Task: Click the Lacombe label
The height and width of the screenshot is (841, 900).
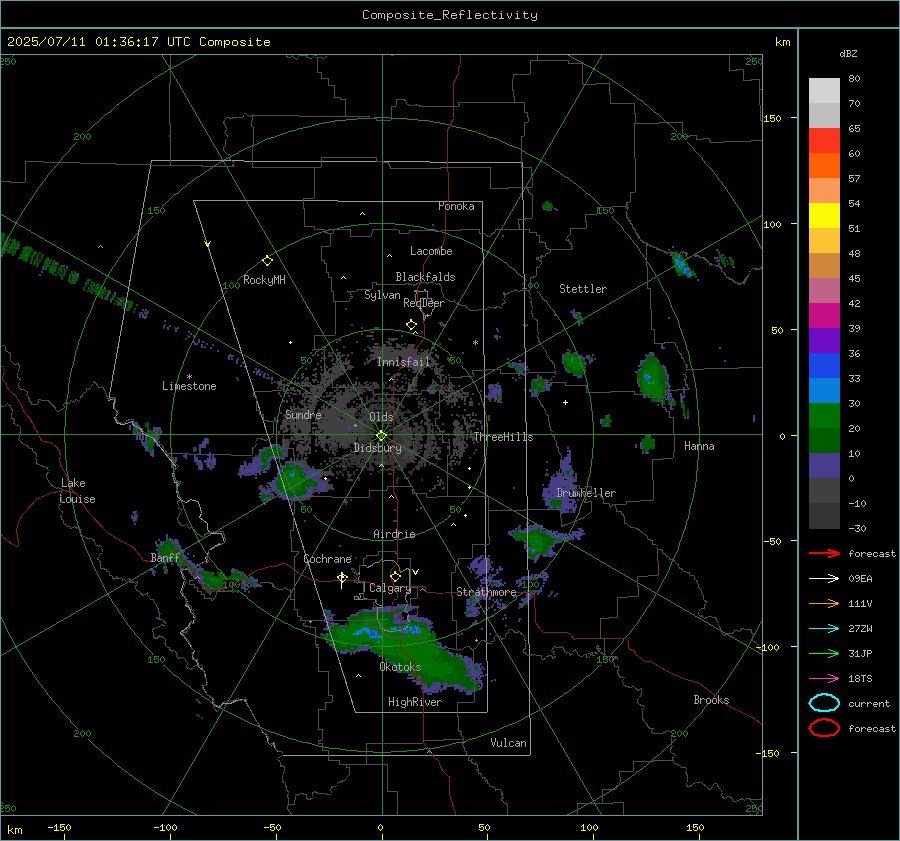Action: 431,251
